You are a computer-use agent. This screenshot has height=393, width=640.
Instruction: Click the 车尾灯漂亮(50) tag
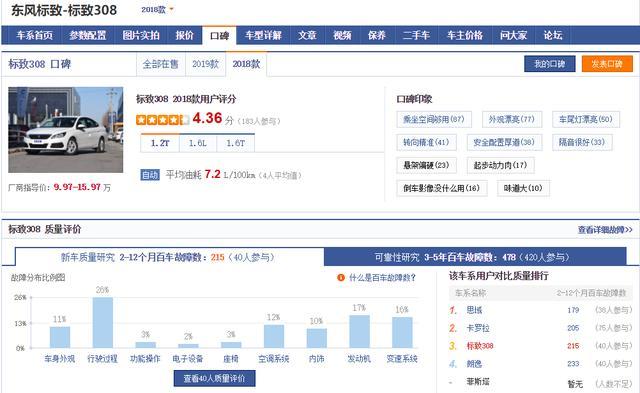pos(586,119)
